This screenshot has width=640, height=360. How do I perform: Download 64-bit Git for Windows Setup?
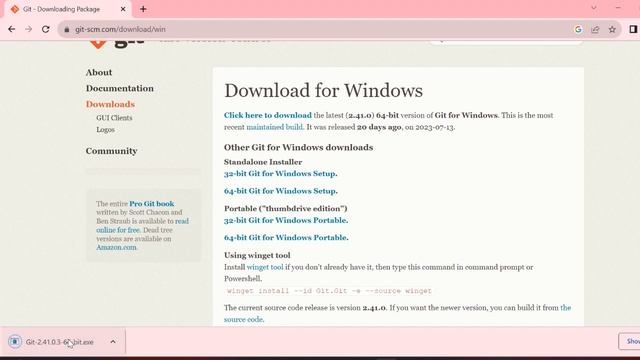pyautogui.click(x=280, y=191)
